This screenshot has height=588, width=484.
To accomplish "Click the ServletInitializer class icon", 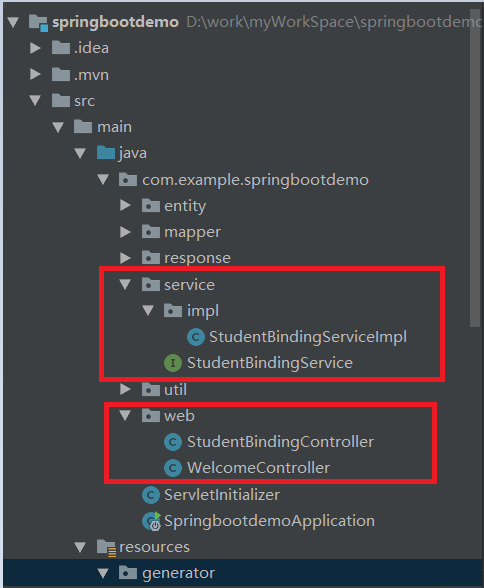I will [151, 495].
